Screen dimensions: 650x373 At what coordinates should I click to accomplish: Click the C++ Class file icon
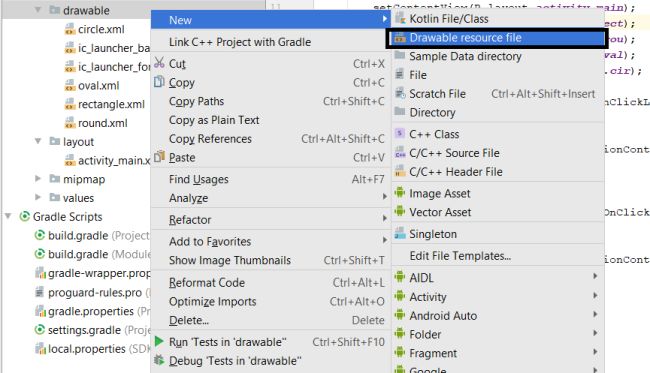pos(400,133)
